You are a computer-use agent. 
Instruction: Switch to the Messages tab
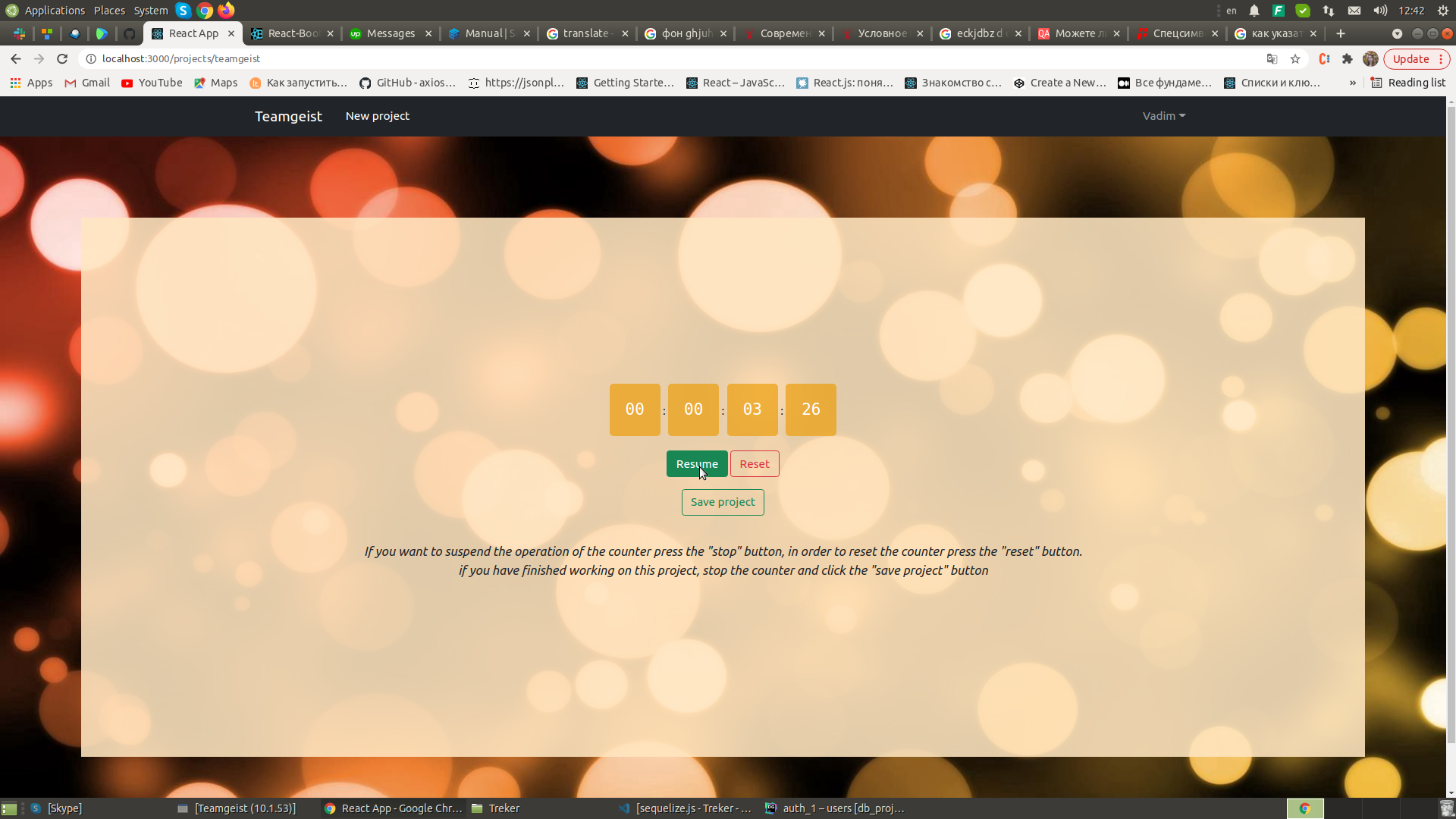click(391, 33)
